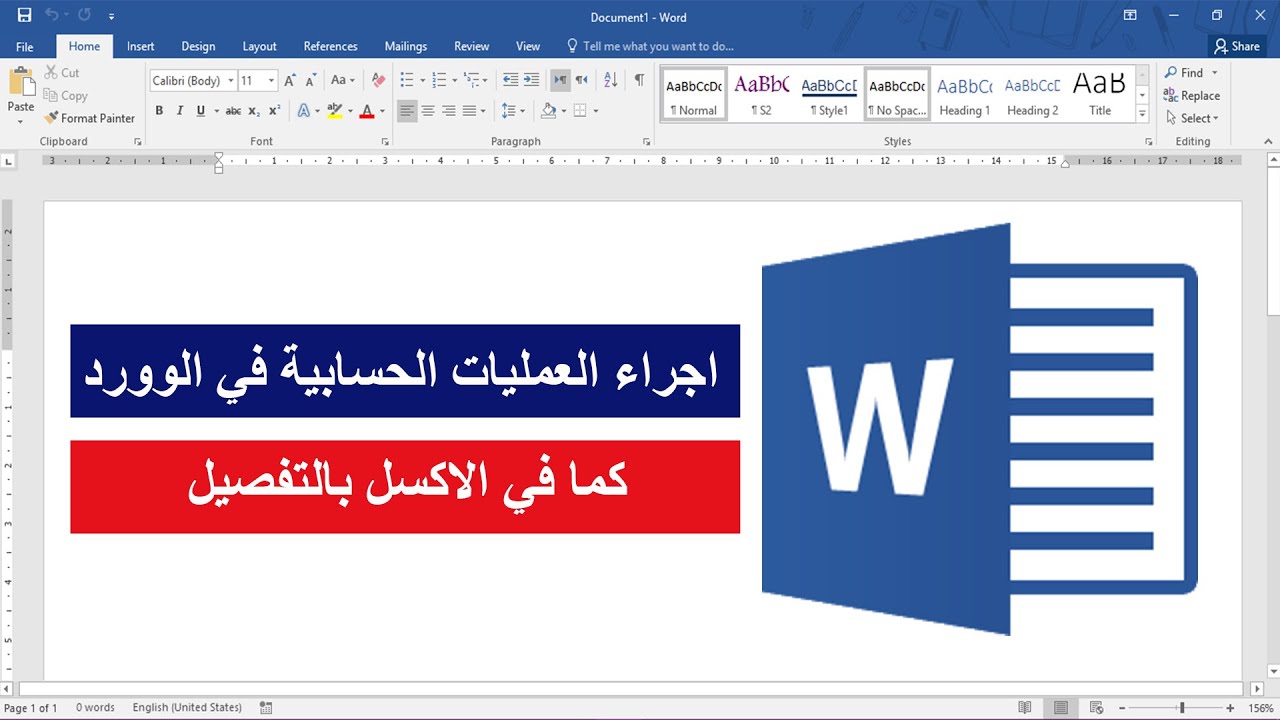Screen dimensions: 1280x720
Task: Switch to Web Layout view in status bar
Action: pyautogui.click(x=1097, y=707)
